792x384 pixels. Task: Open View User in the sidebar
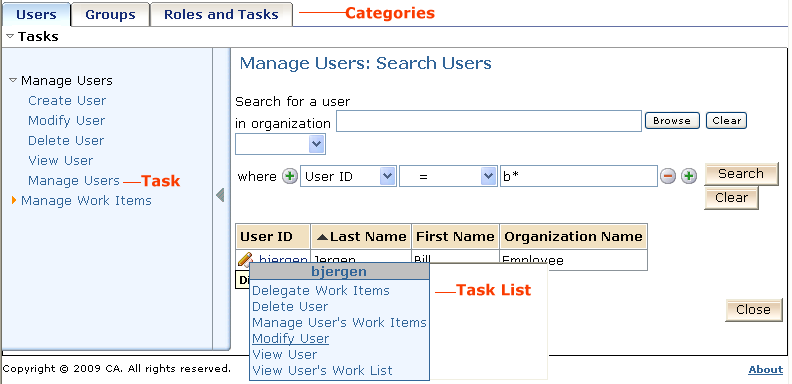pos(61,161)
